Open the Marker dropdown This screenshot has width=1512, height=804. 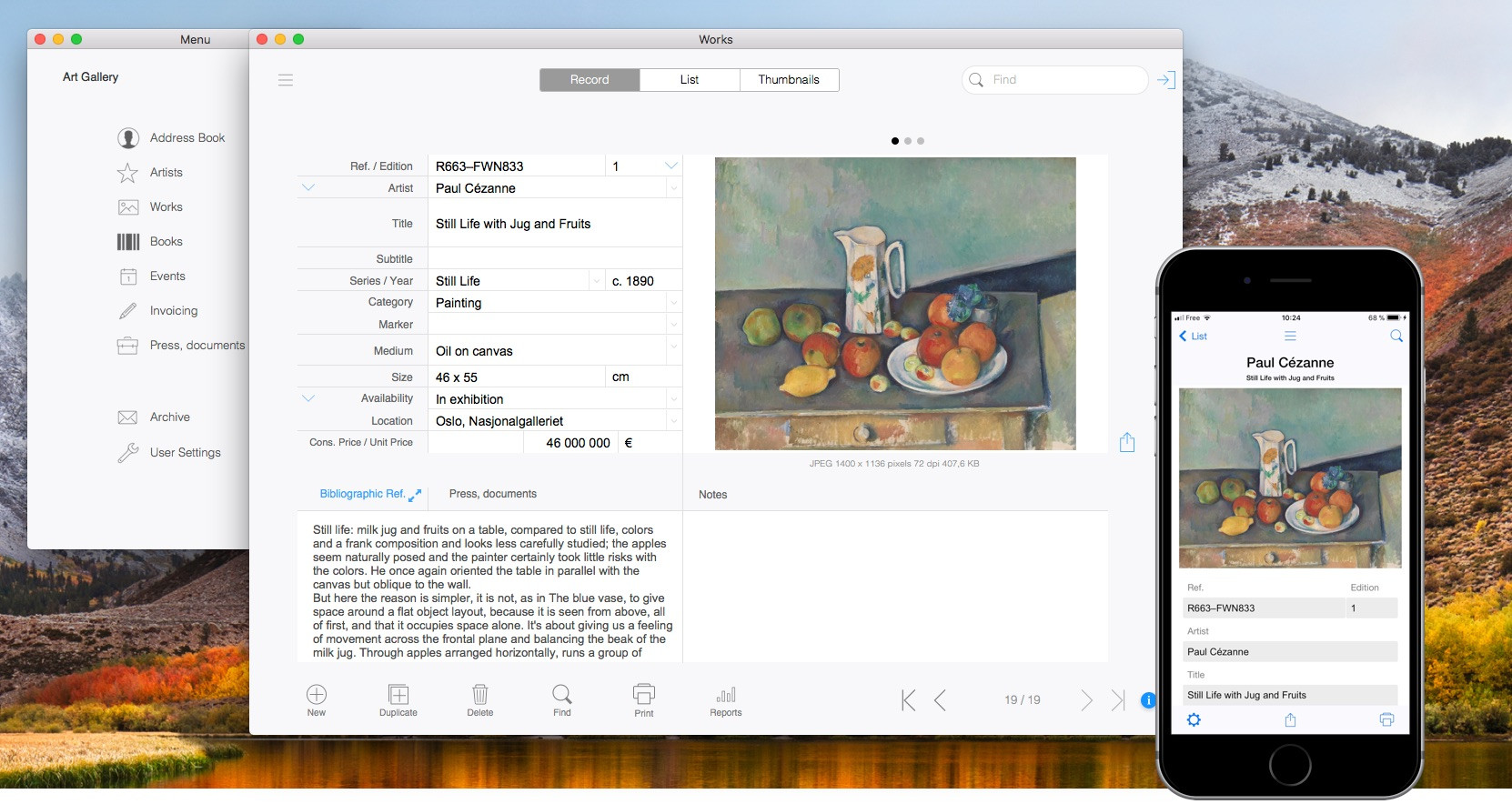click(674, 325)
